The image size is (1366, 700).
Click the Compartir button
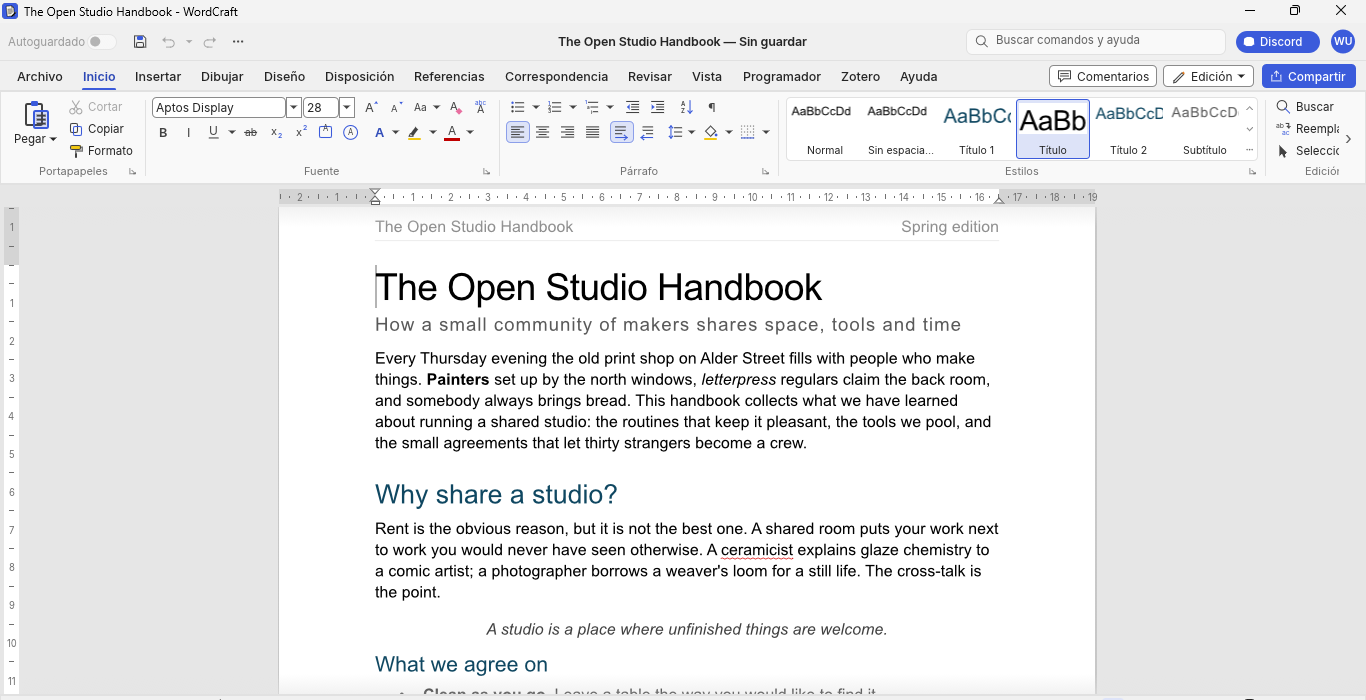[x=1309, y=76]
